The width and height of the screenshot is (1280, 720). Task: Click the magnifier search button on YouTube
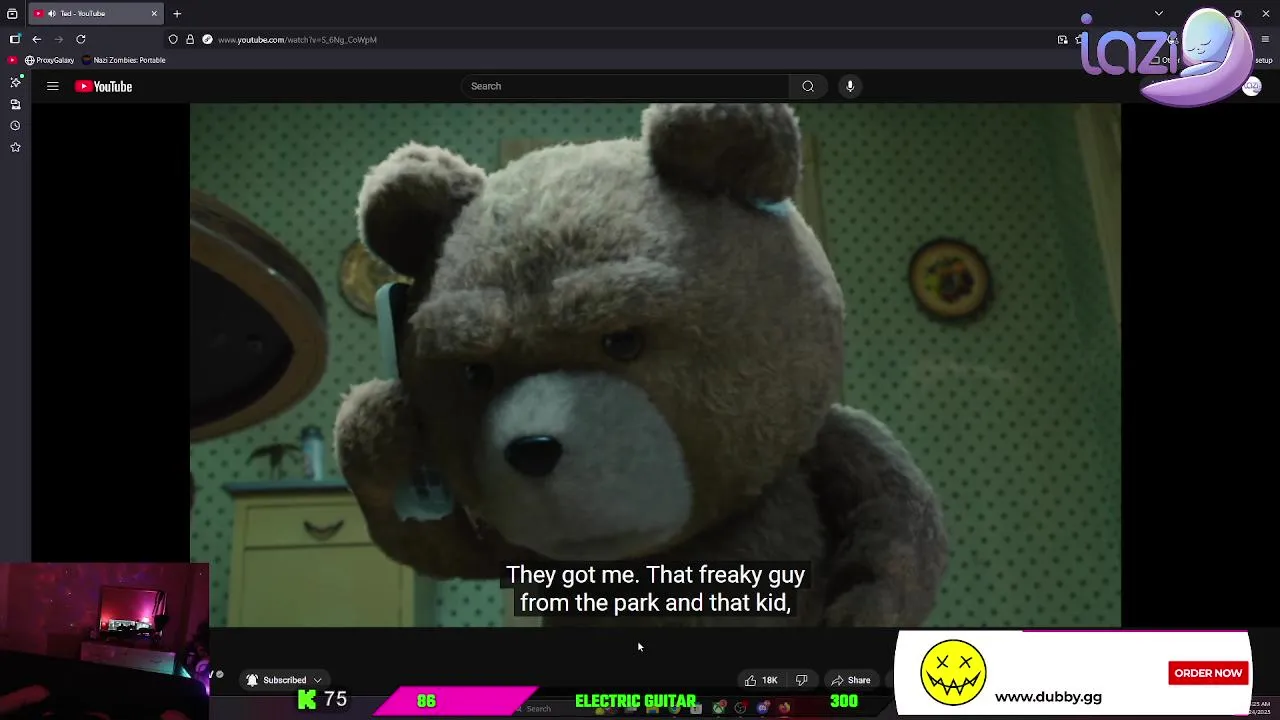click(x=808, y=86)
